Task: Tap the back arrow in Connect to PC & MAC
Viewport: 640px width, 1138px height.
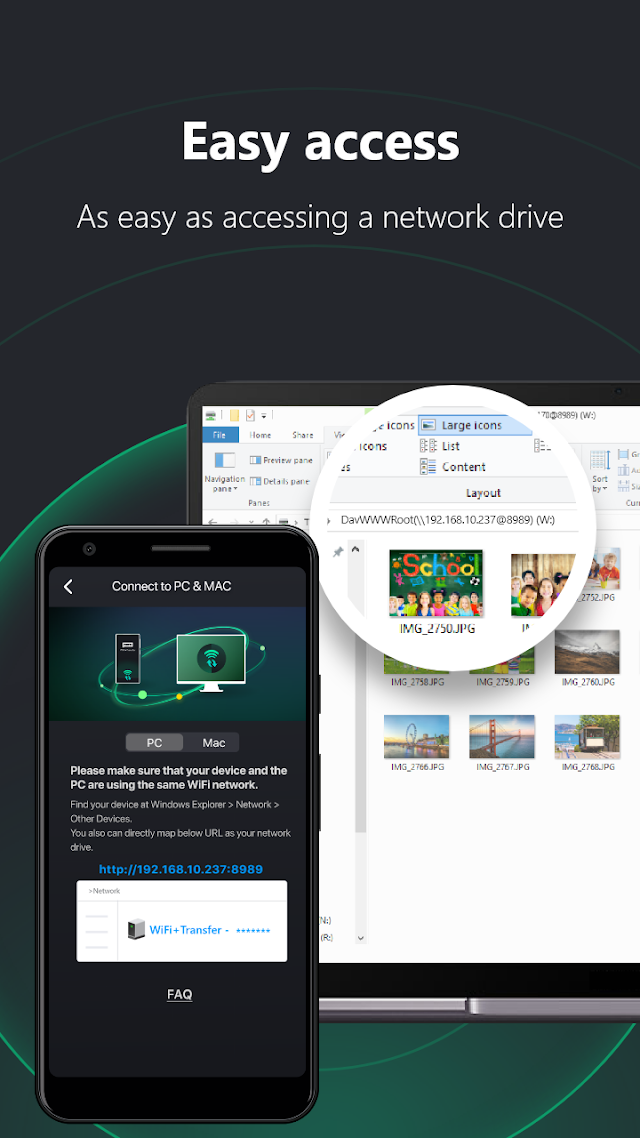Action: 68,586
